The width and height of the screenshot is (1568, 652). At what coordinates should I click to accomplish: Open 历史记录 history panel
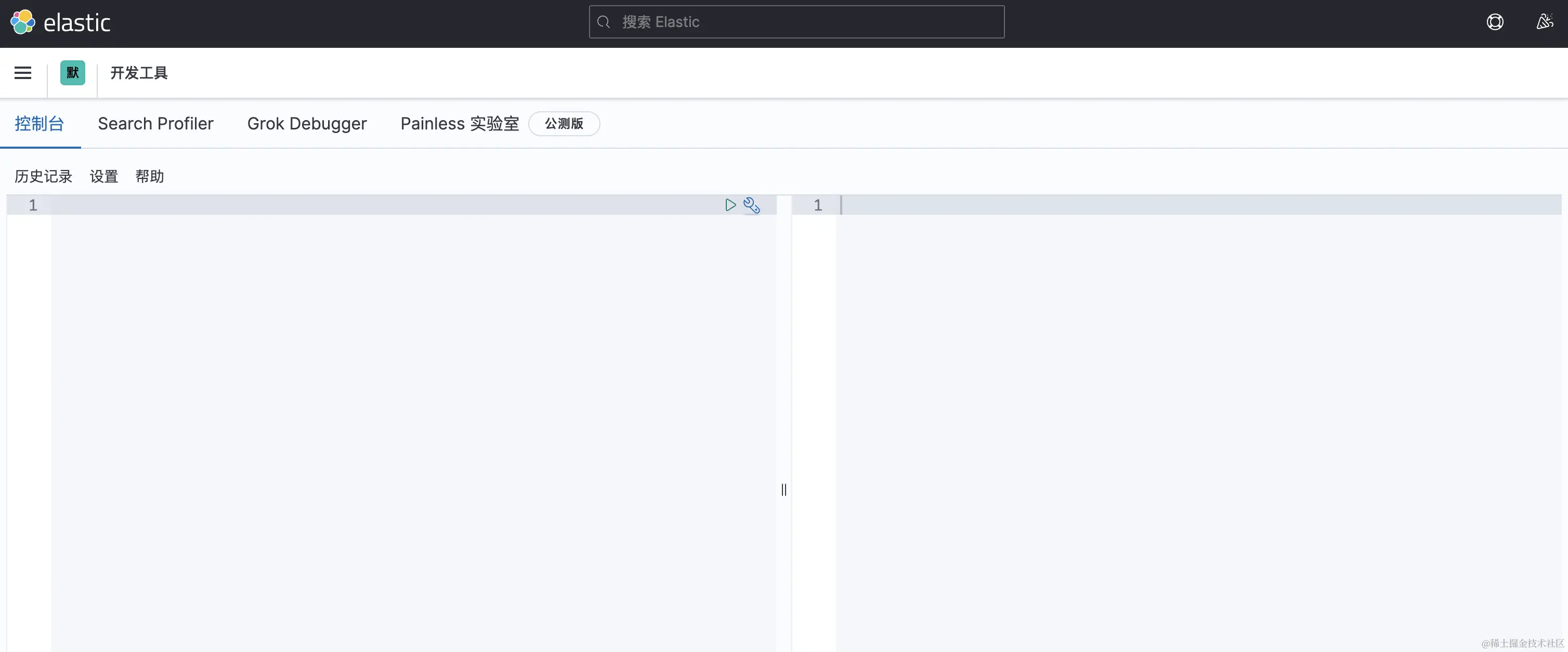click(x=43, y=177)
